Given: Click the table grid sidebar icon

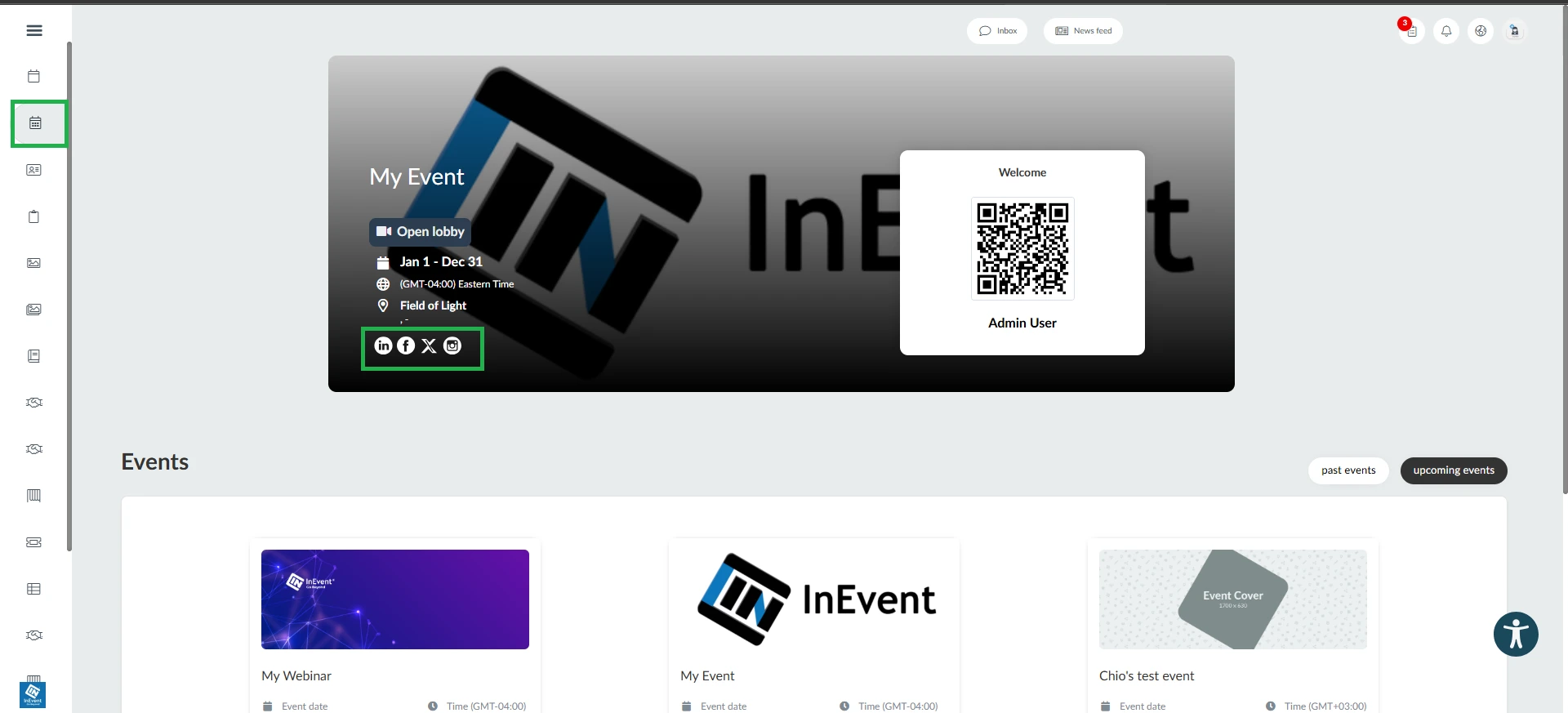Looking at the screenshot, I should (x=33, y=589).
